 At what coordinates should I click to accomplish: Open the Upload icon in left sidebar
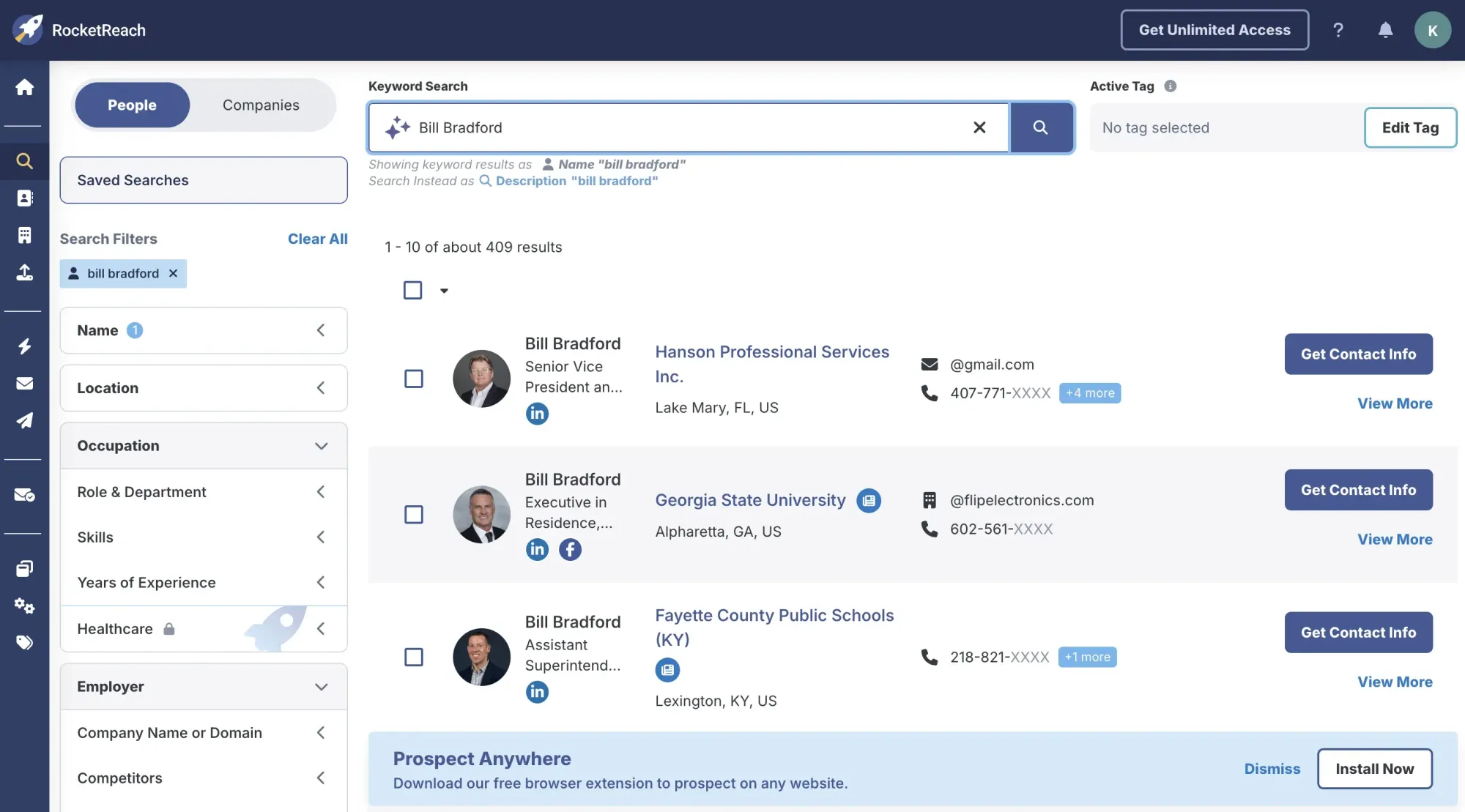tap(24, 272)
